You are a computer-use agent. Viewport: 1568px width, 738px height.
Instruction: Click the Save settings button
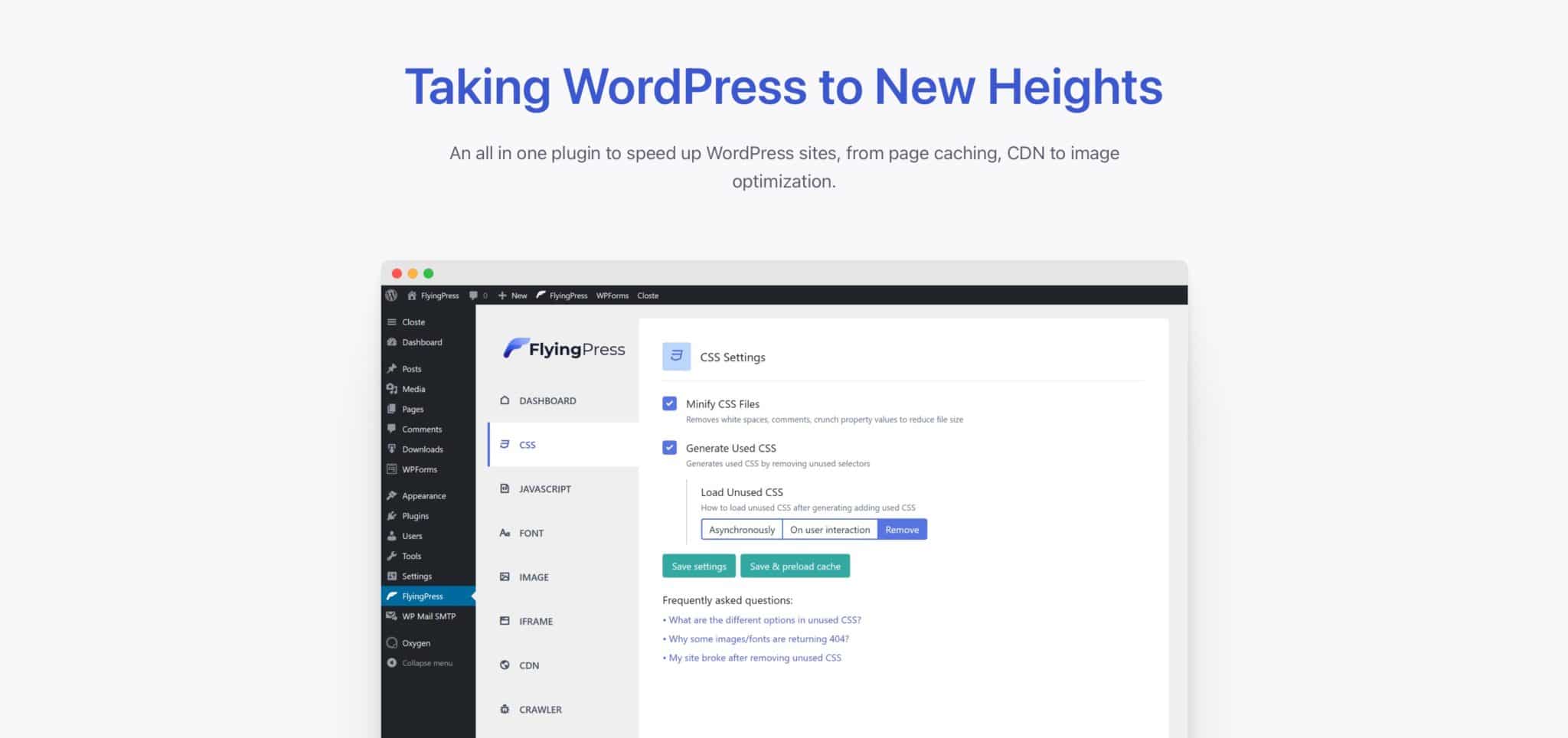click(x=699, y=567)
